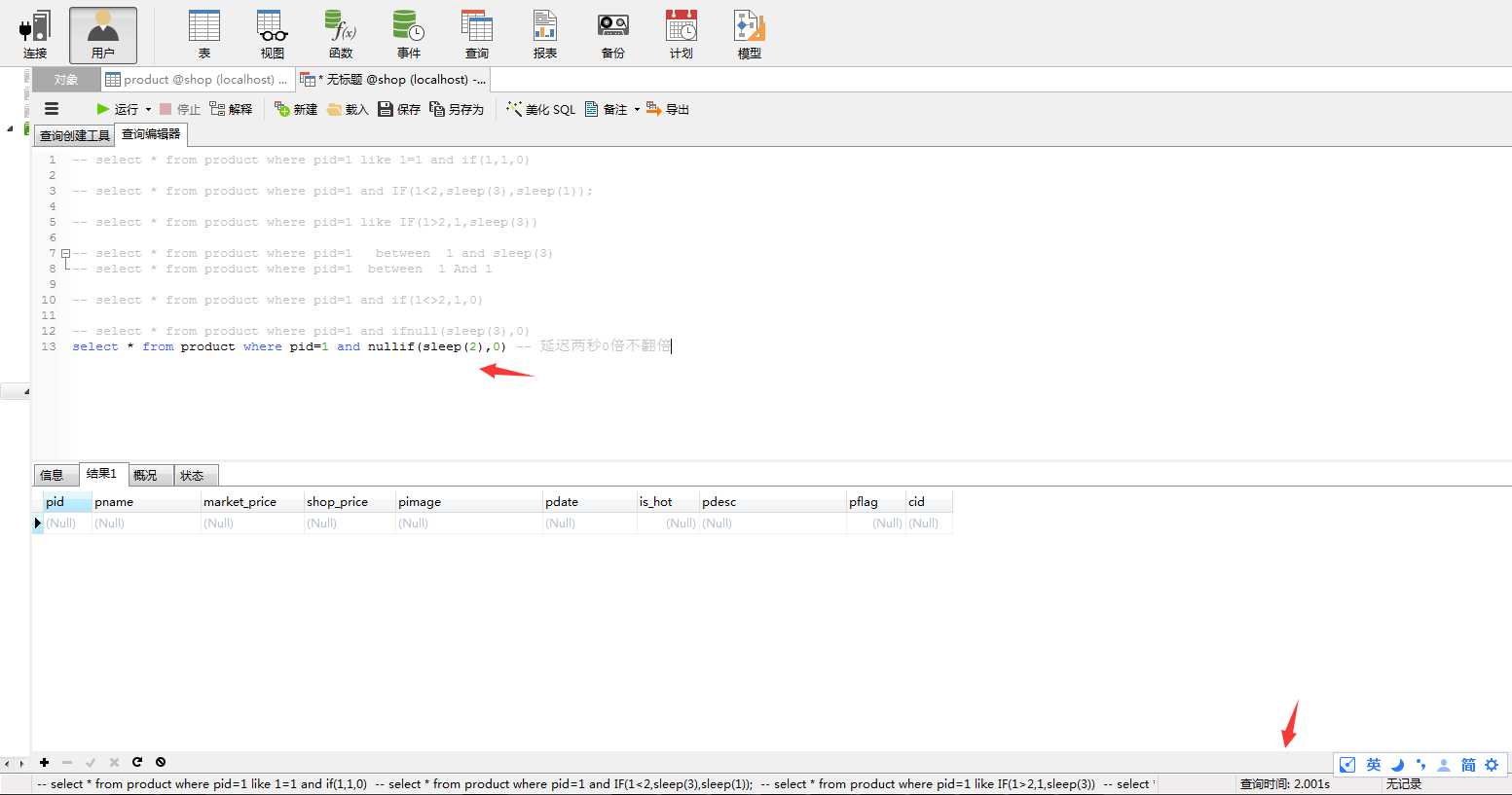Toggle IME 简 simplified Chinese mode

point(1468,765)
